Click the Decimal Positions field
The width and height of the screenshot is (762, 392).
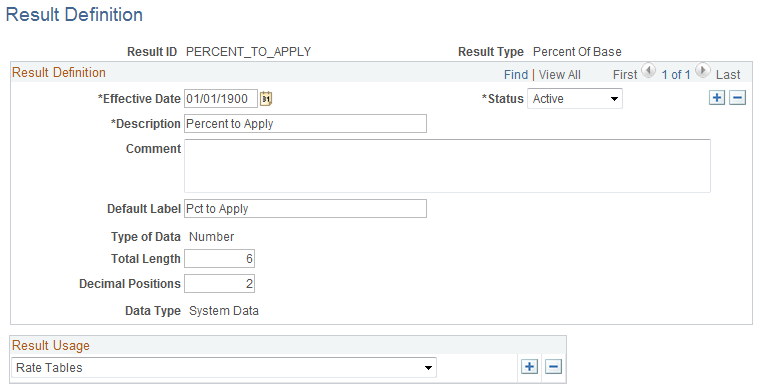[219, 284]
